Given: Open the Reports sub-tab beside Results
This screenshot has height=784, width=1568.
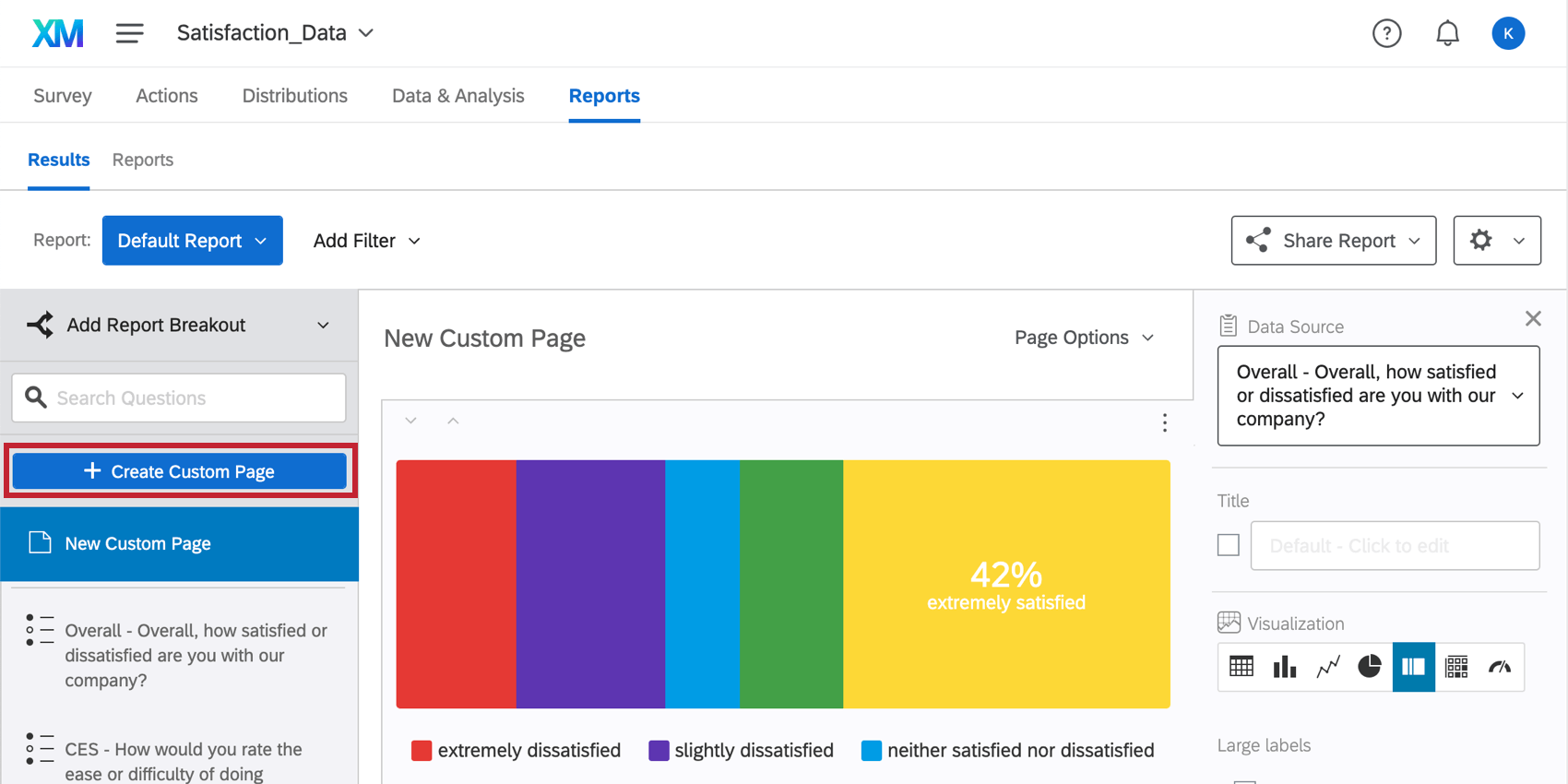Looking at the screenshot, I should 143,160.
